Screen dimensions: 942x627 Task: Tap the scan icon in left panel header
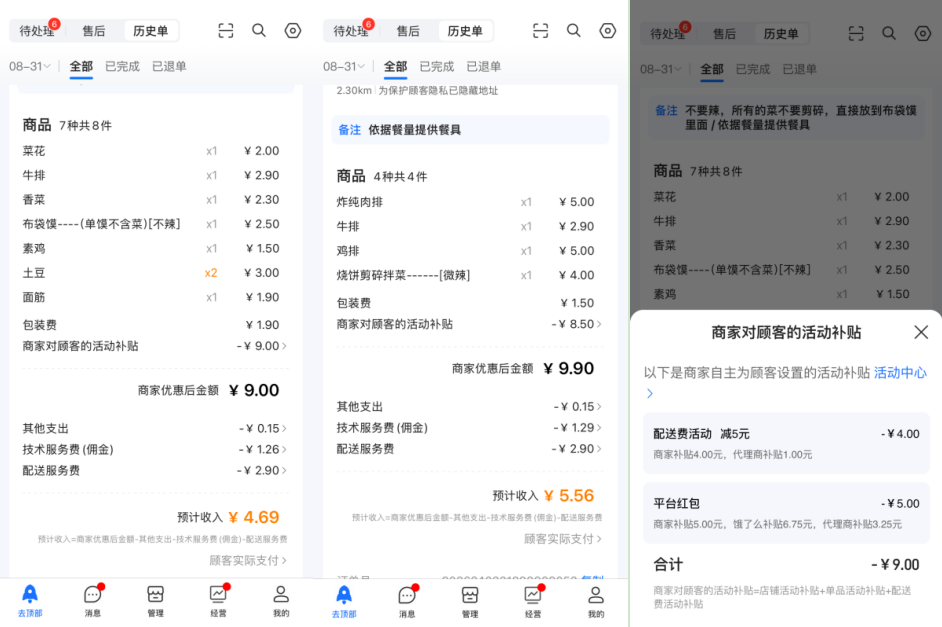click(x=226, y=31)
